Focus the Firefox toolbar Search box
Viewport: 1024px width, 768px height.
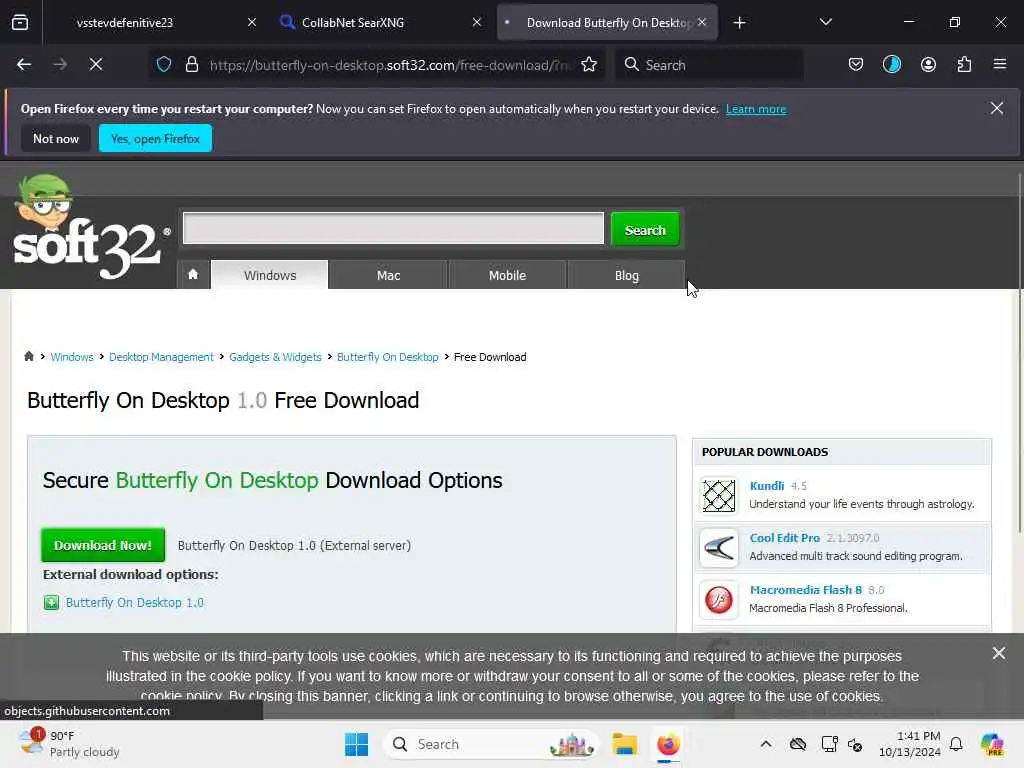(x=709, y=65)
